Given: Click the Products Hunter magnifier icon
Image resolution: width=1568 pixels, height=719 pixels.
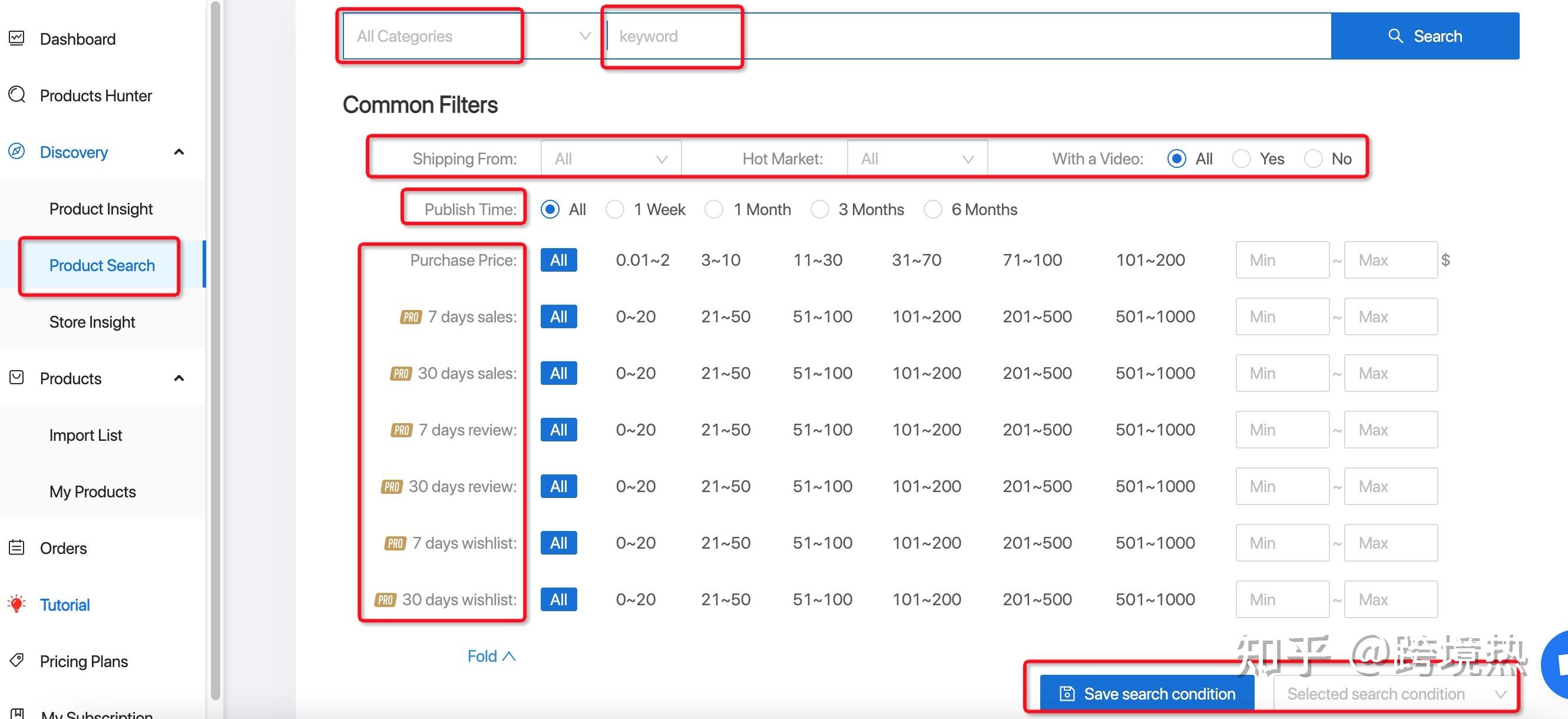Looking at the screenshot, I should click(17, 95).
